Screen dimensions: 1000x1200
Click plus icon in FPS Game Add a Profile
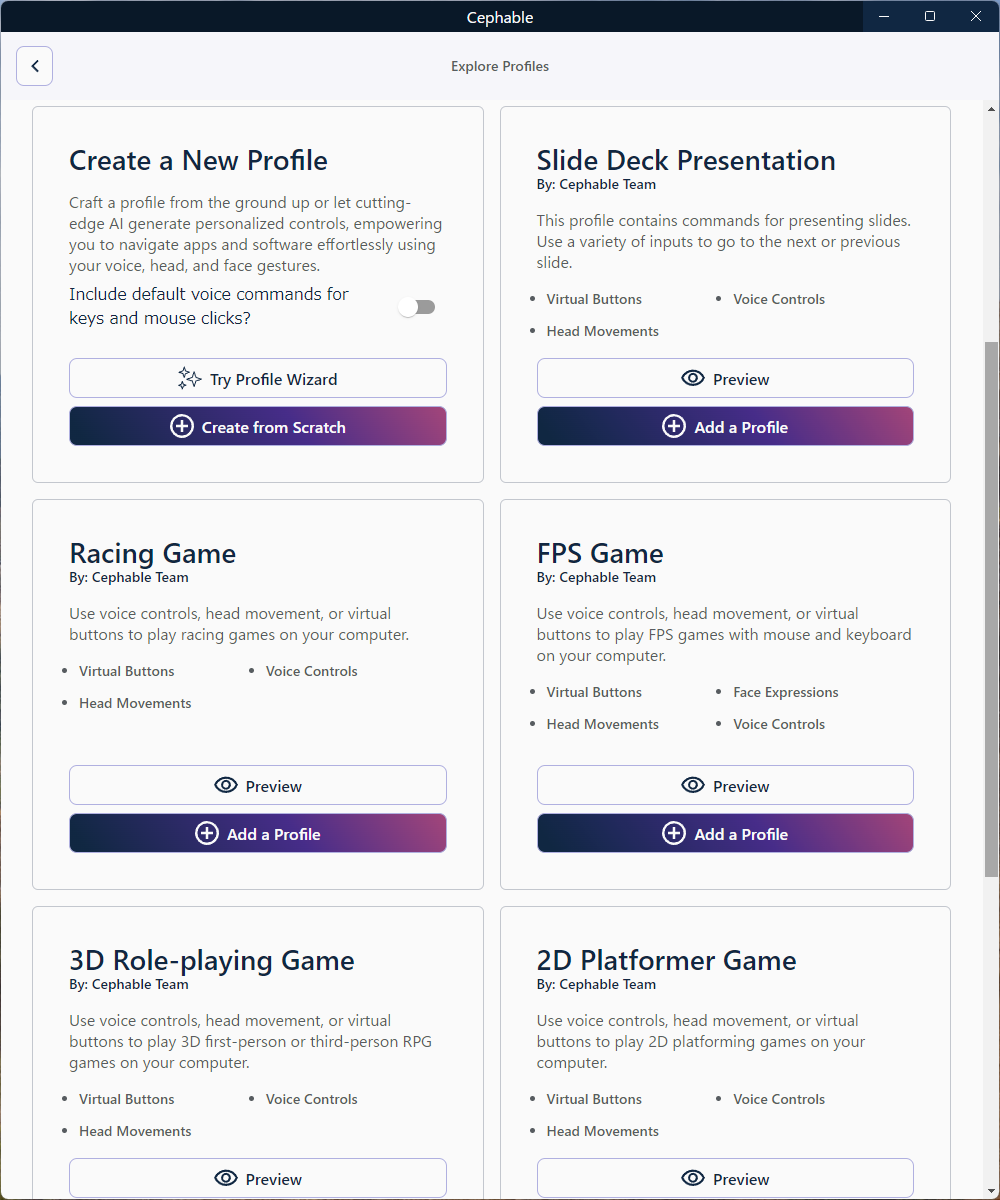(674, 833)
